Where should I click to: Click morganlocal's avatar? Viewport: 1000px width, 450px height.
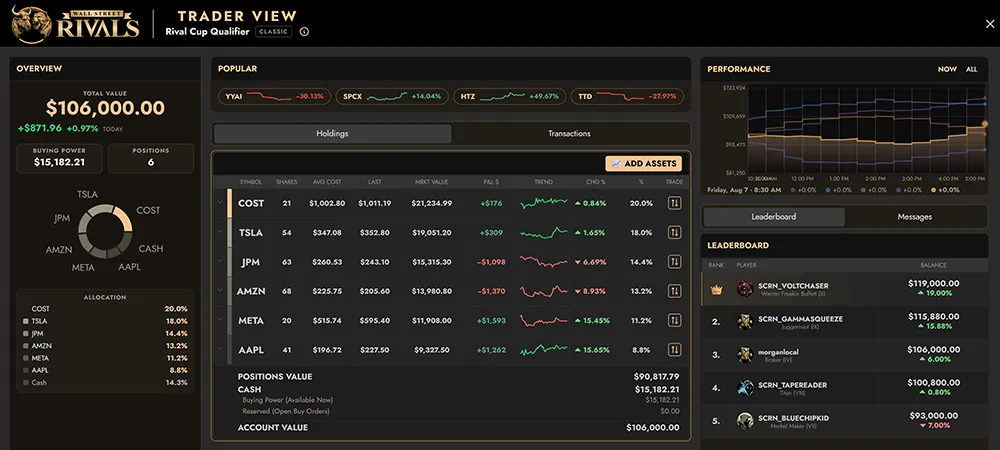[745, 355]
